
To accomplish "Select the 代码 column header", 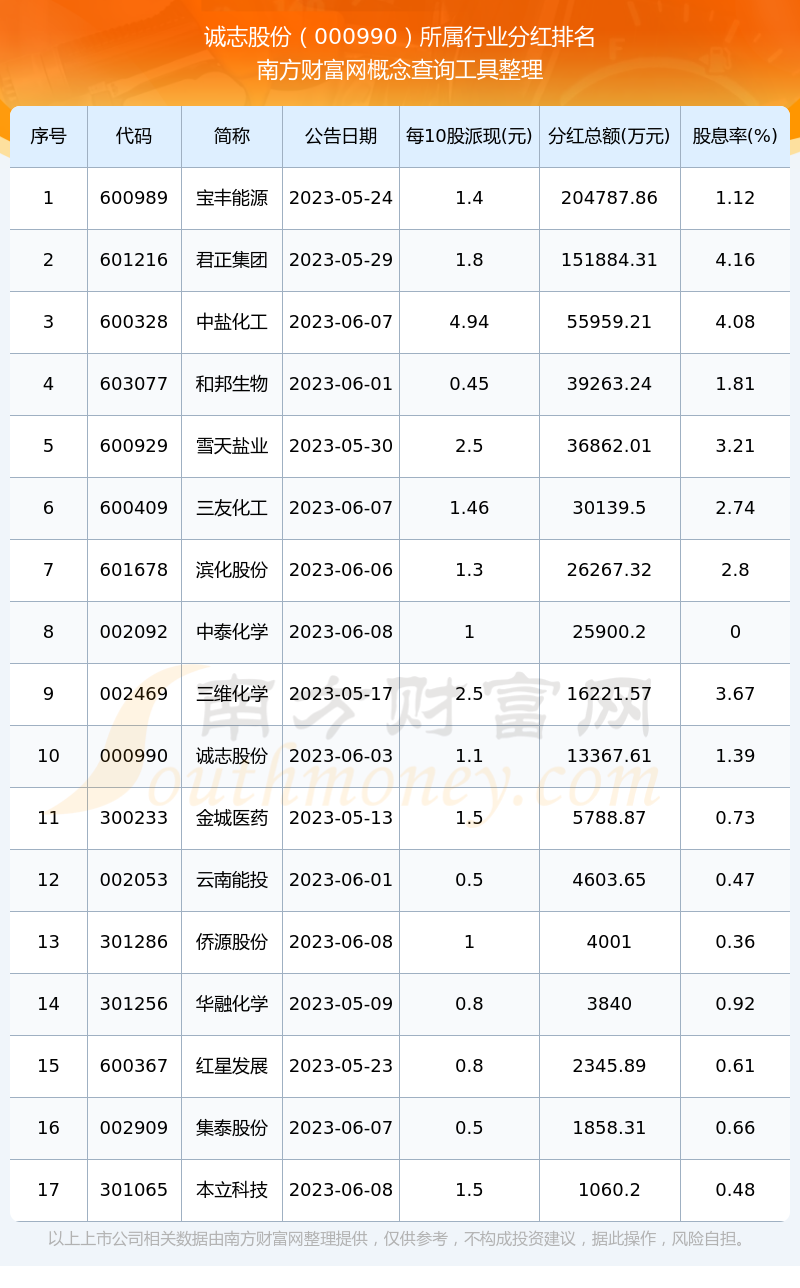I will coord(134,136).
